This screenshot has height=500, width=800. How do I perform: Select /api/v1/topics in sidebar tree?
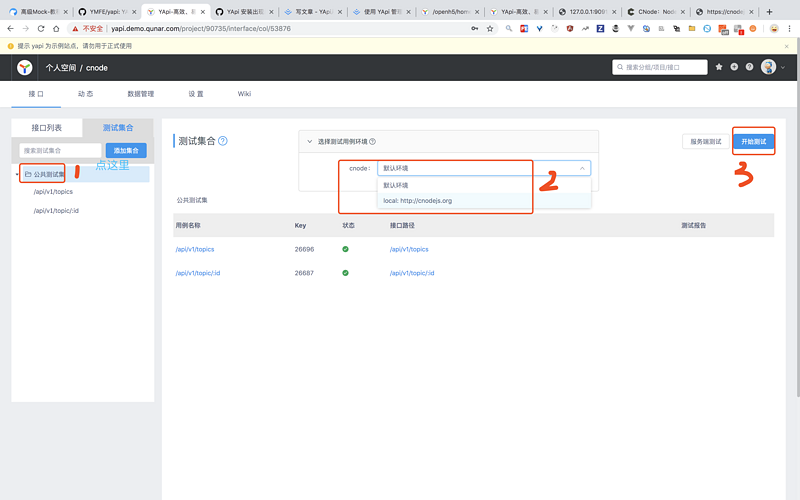click(x=53, y=192)
